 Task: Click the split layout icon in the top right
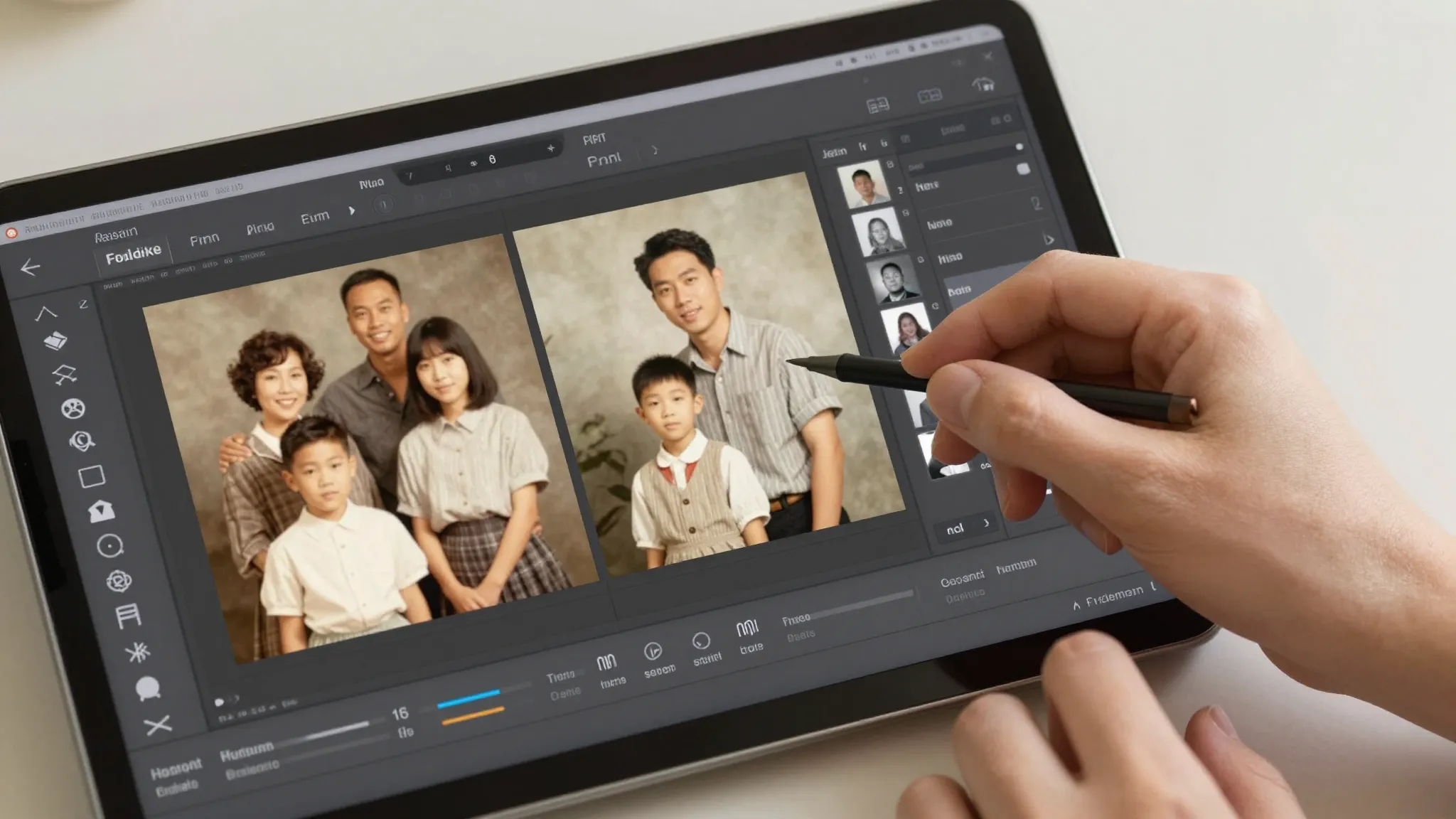[x=929, y=95]
